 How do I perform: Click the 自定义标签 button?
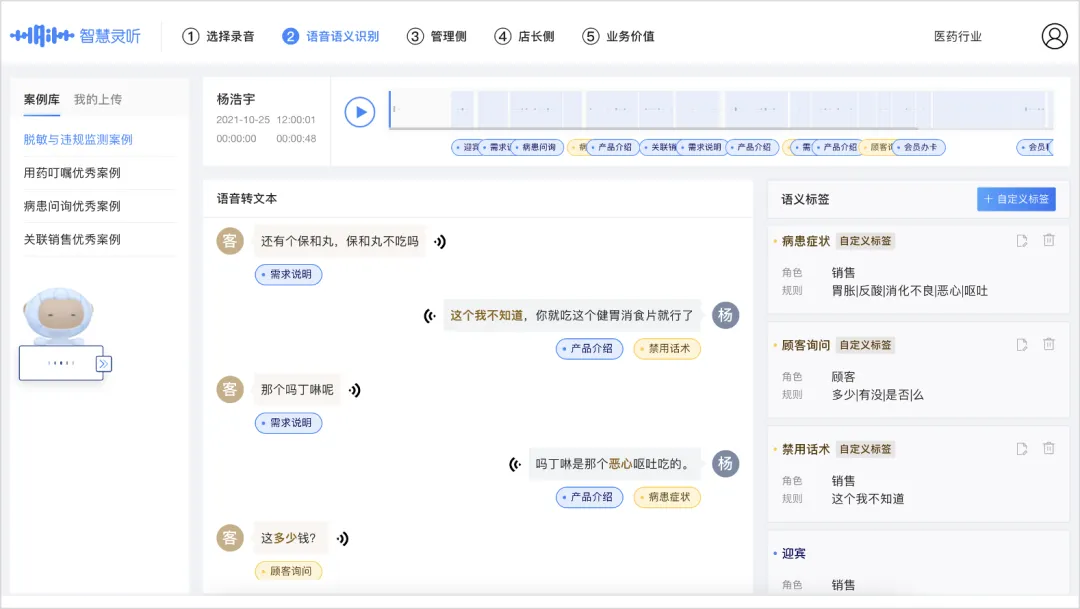point(1017,198)
